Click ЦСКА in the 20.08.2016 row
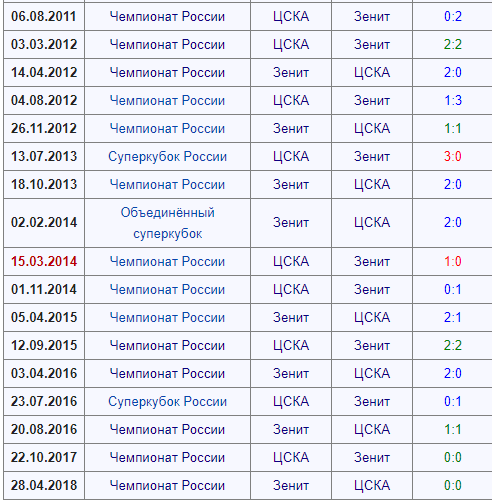The width and height of the screenshot is (492, 500). click(x=372, y=429)
